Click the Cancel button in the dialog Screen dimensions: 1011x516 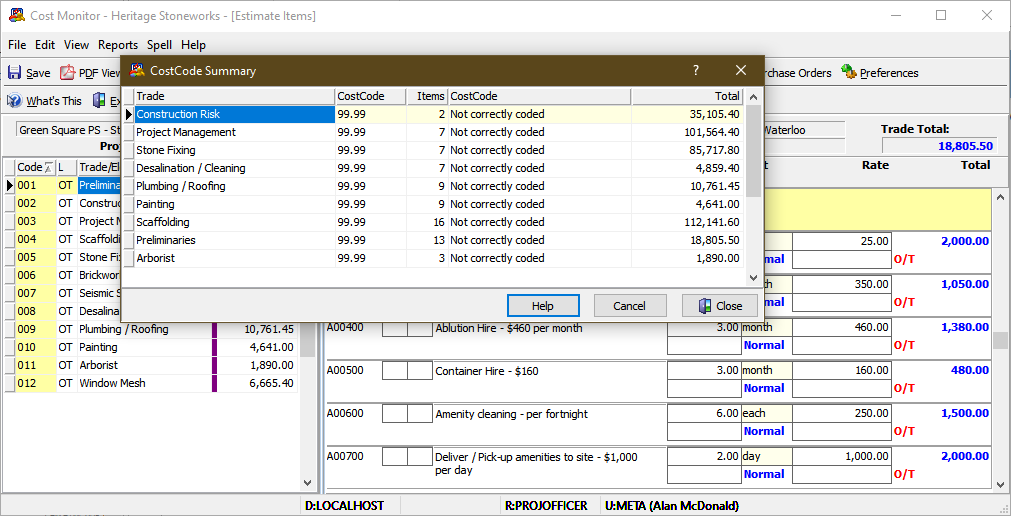629,306
